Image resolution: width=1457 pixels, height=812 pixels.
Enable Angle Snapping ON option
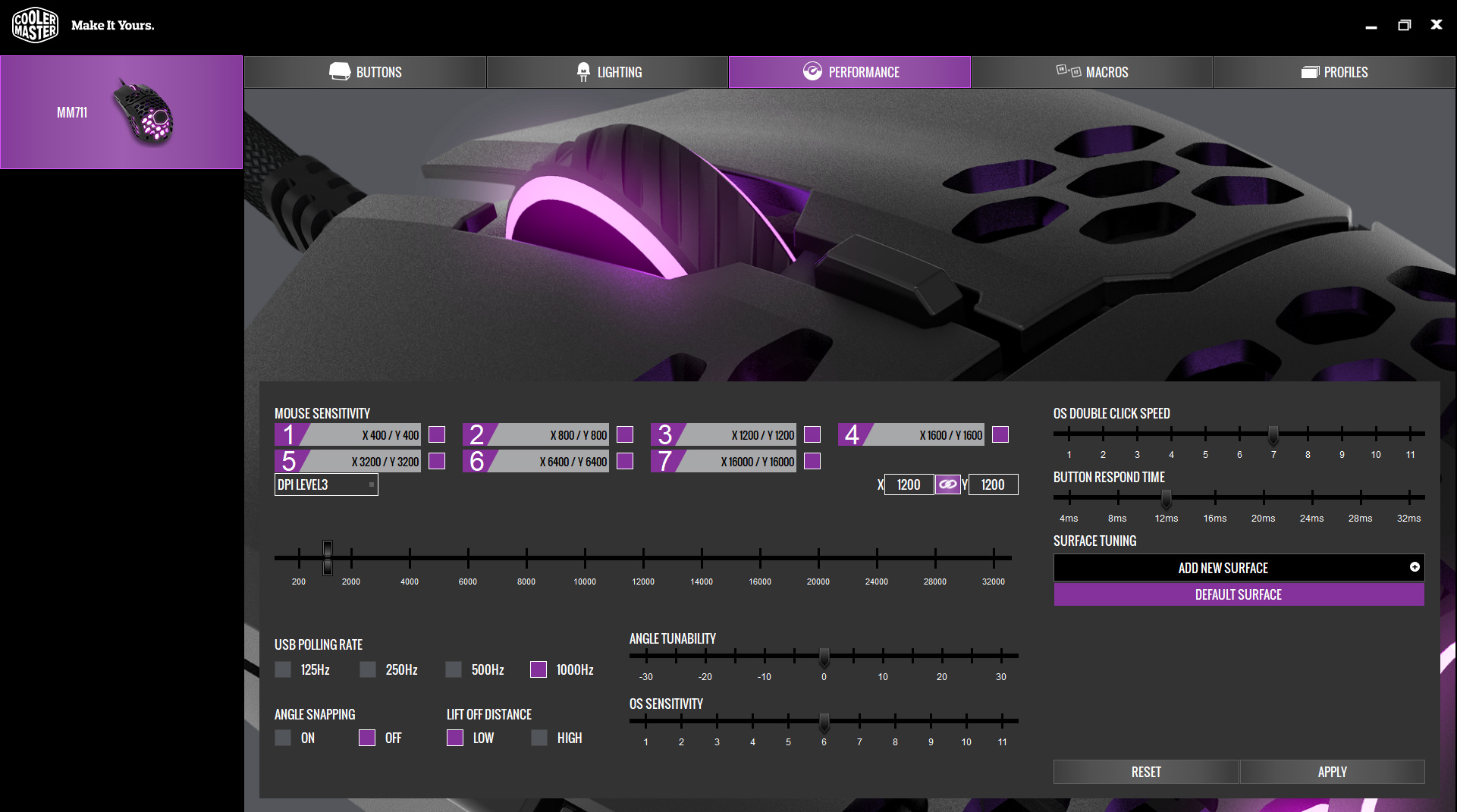pyautogui.click(x=283, y=738)
